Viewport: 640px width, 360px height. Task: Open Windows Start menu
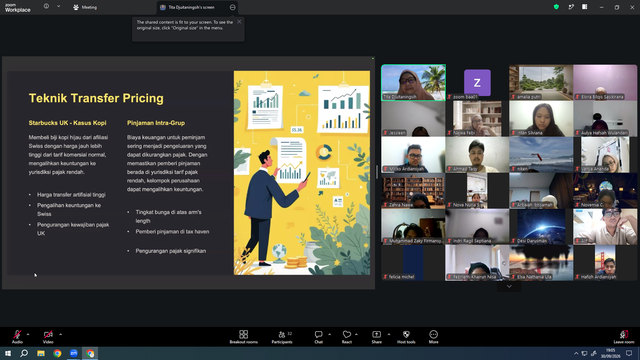pyautogui.click(x=8, y=353)
